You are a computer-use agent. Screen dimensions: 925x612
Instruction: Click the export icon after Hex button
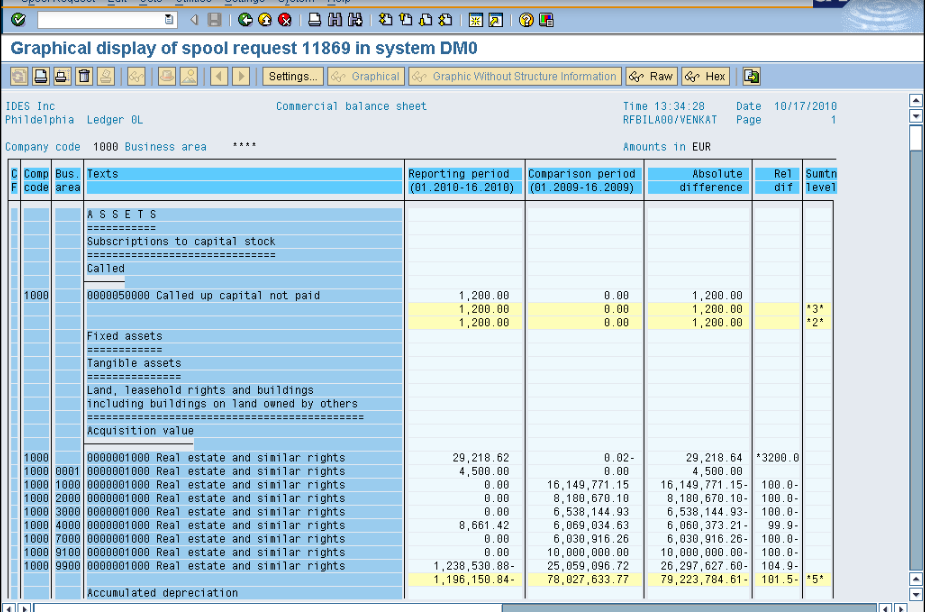[751, 76]
